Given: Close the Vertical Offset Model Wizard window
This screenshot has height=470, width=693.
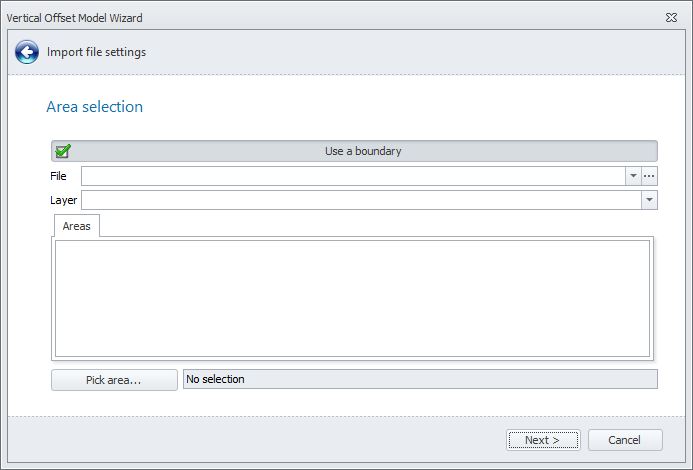Looking at the screenshot, I should [x=671, y=18].
